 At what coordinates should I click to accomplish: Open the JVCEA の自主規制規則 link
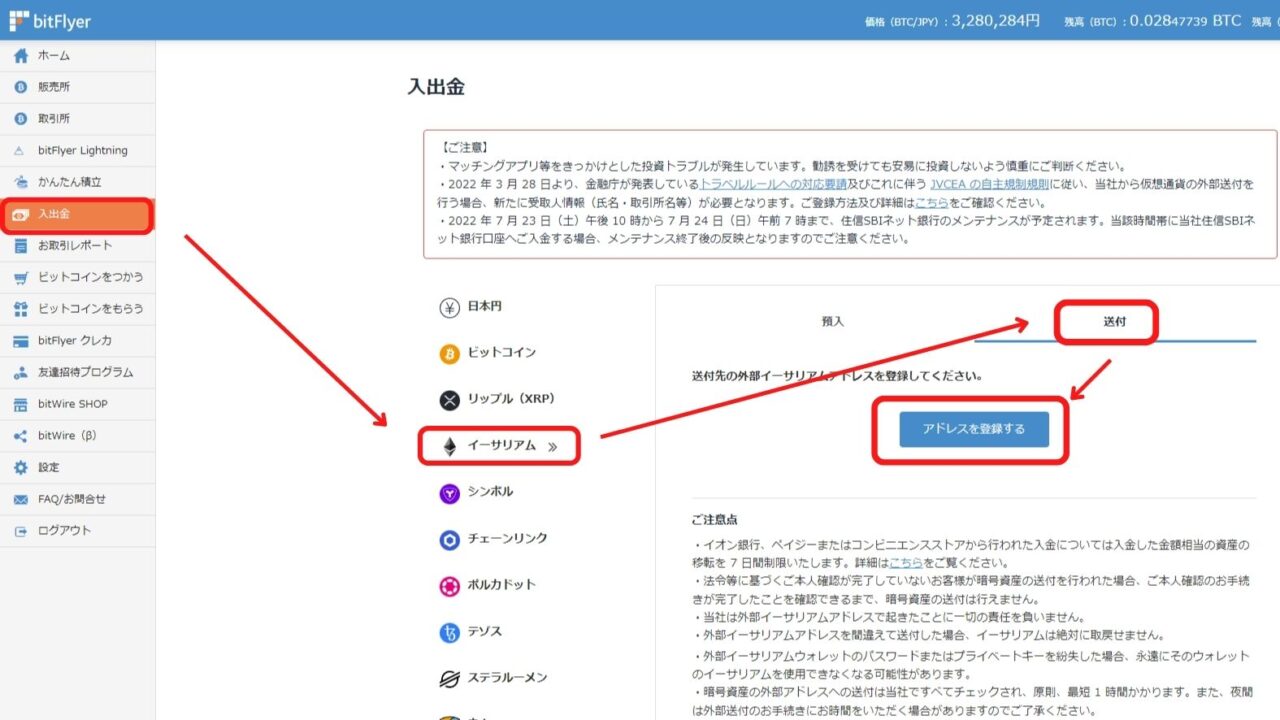[x=990, y=184]
